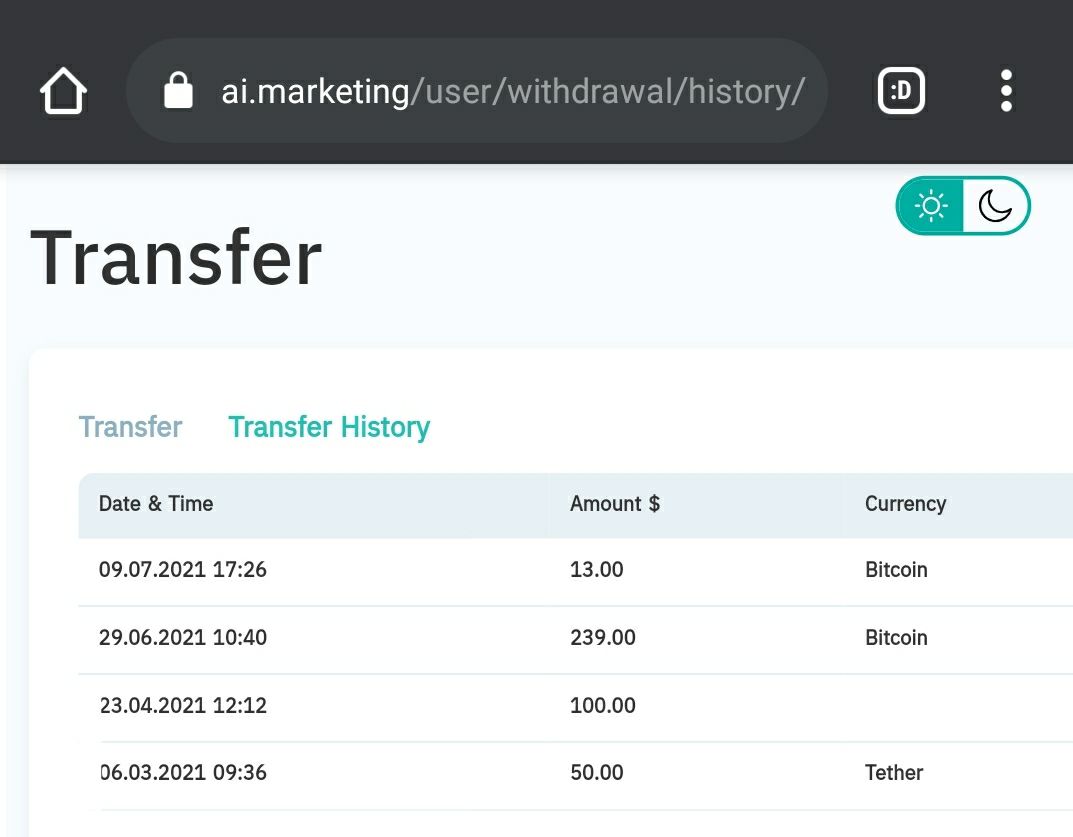Click the Amount $ column header

pyautogui.click(x=615, y=504)
